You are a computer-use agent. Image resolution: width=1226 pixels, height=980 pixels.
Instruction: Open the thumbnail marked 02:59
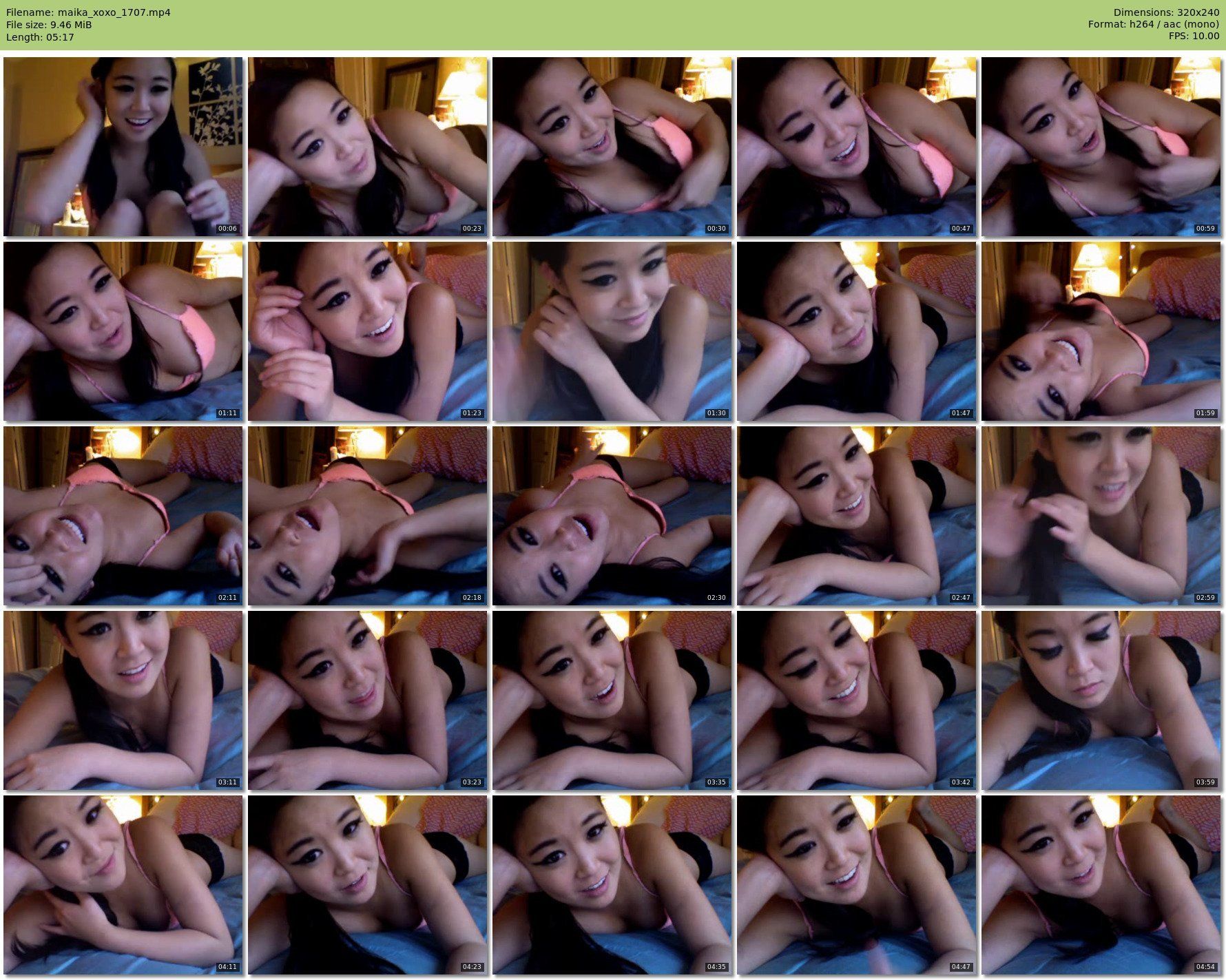pyautogui.click(x=1101, y=516)
